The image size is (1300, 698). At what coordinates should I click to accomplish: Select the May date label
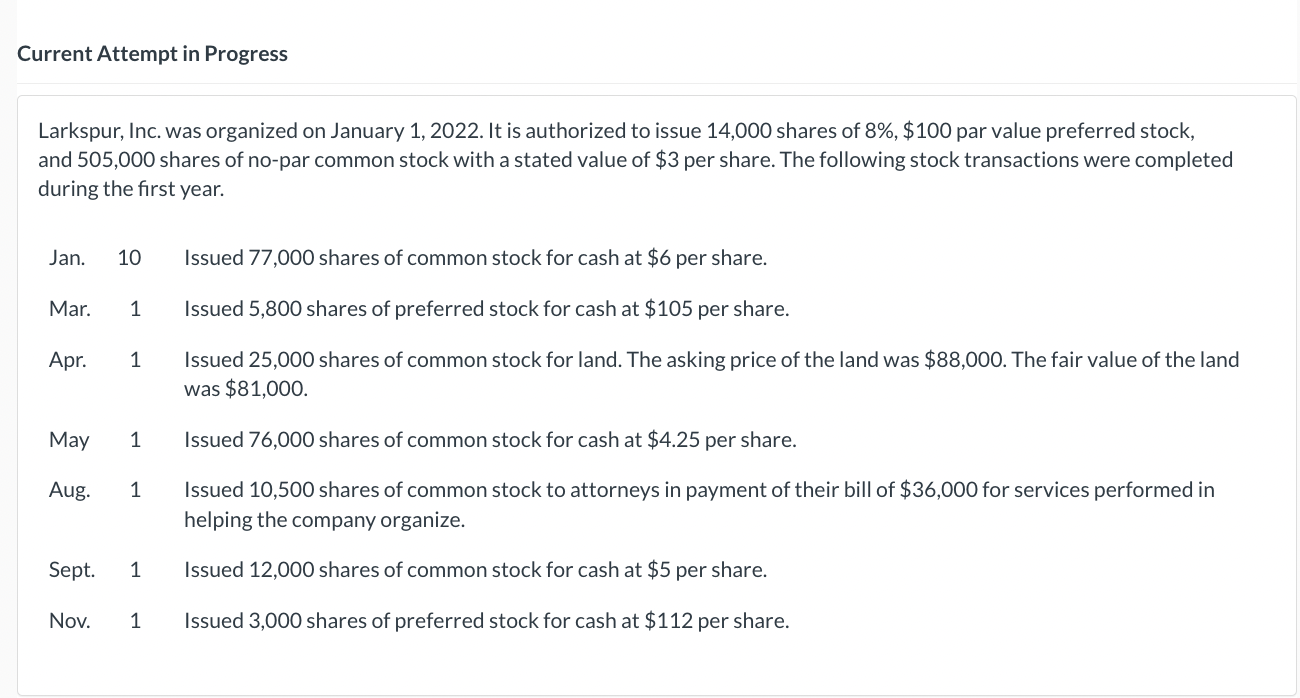point(69,440)
